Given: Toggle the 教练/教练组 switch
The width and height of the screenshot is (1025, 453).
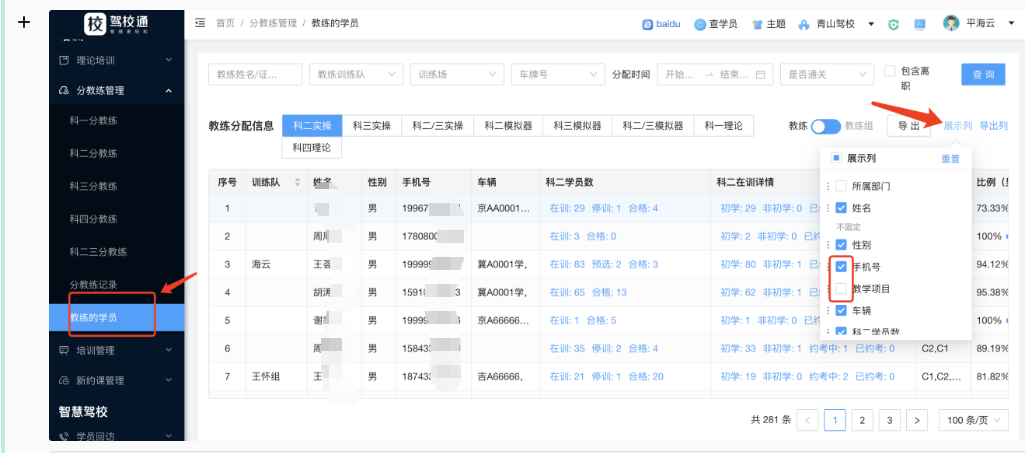Looking at the screenshot, I should click(x=825, y=126).
